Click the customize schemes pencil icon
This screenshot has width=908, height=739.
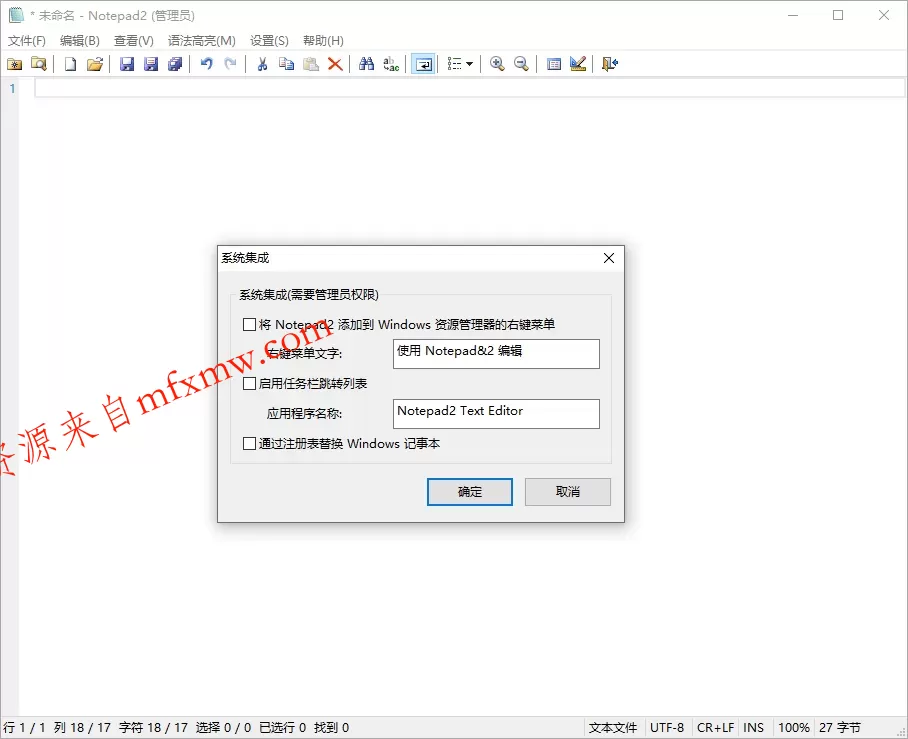(x=578, y=64)
